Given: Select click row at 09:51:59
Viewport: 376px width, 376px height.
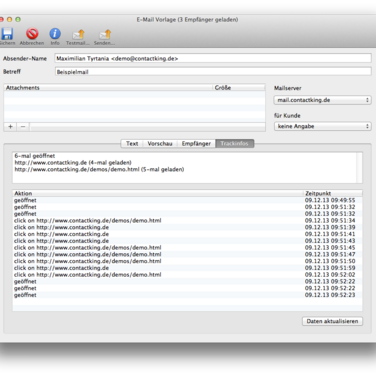Looking at the screenshot, I should (x=187, y=268).
